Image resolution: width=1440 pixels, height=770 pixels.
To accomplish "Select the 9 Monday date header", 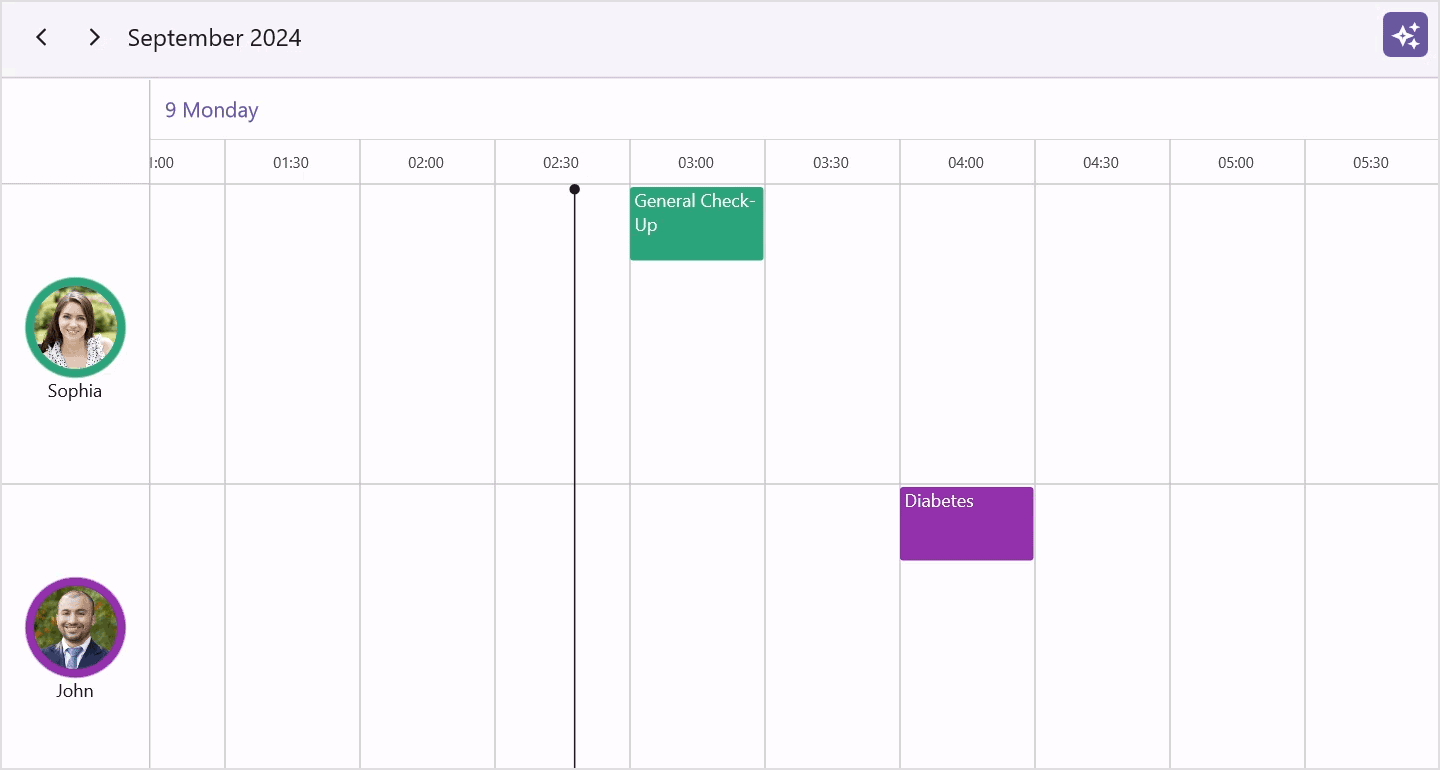I will pyautogui.click(x=211, y=109).
